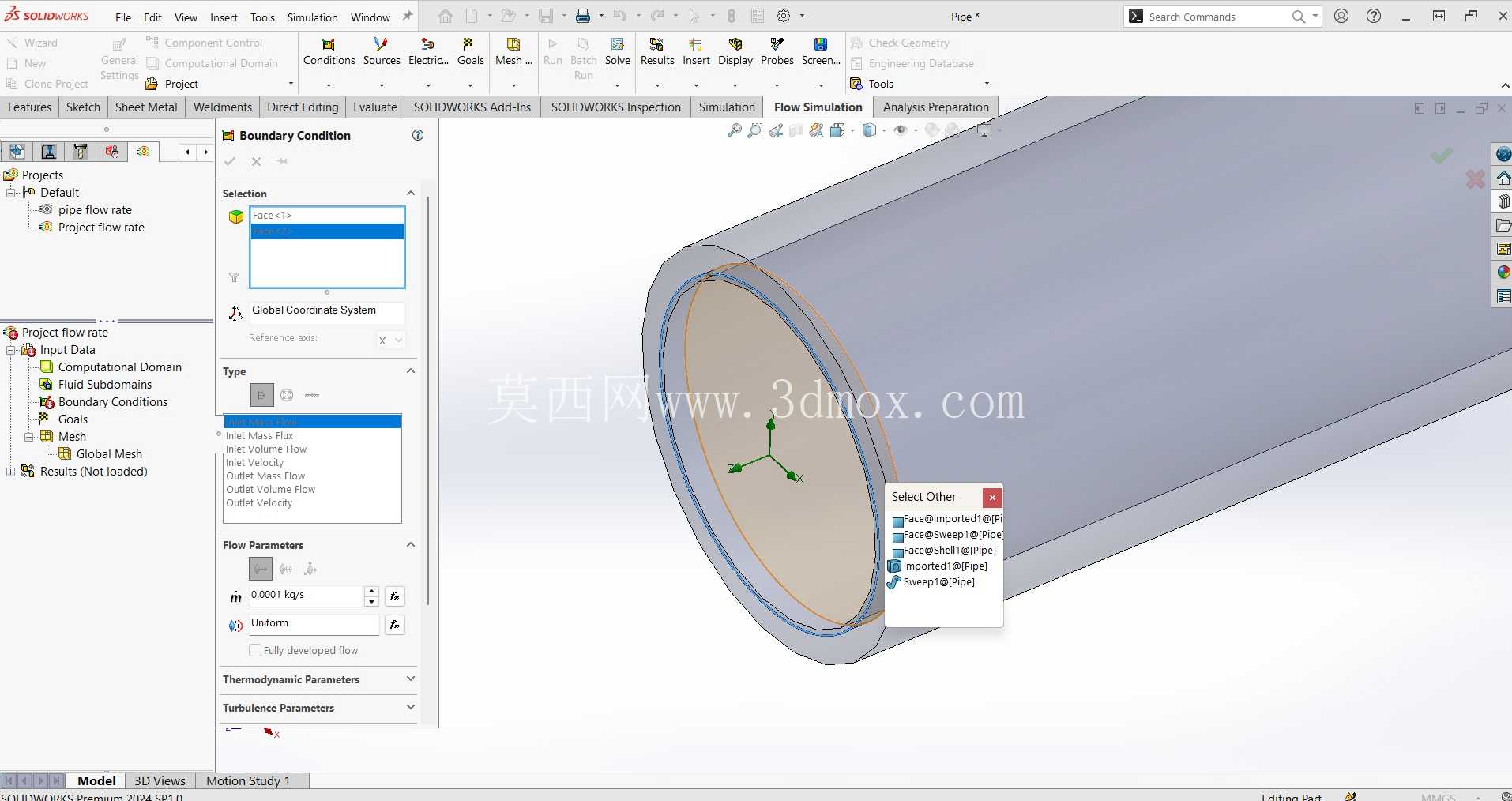Open the FeatureManager design tree tab

point(17,151)
